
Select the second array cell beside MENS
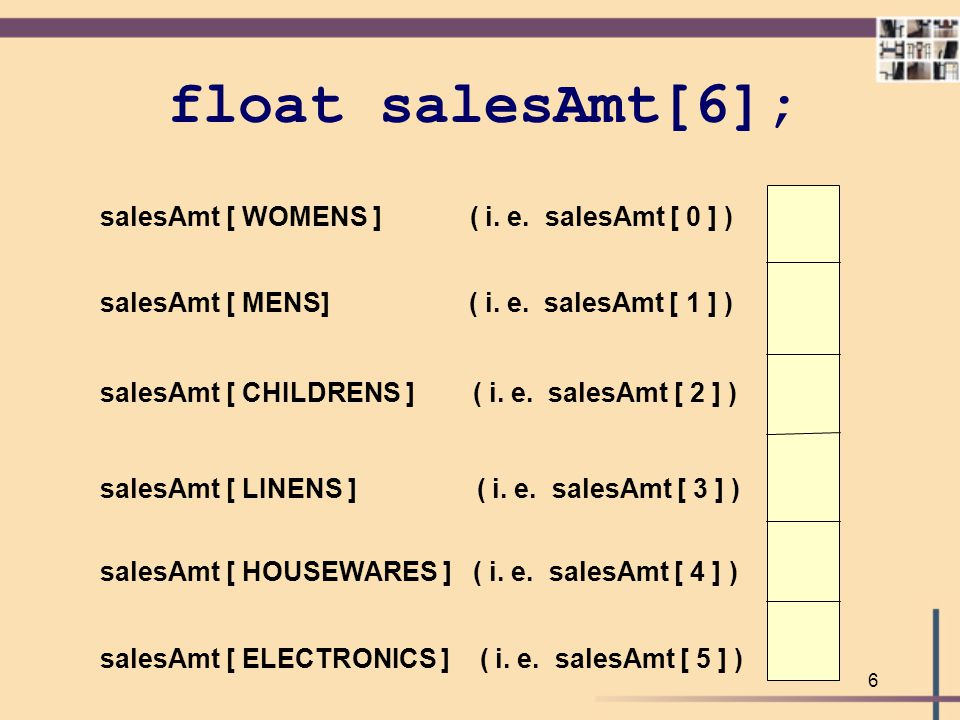click(803, 309)
